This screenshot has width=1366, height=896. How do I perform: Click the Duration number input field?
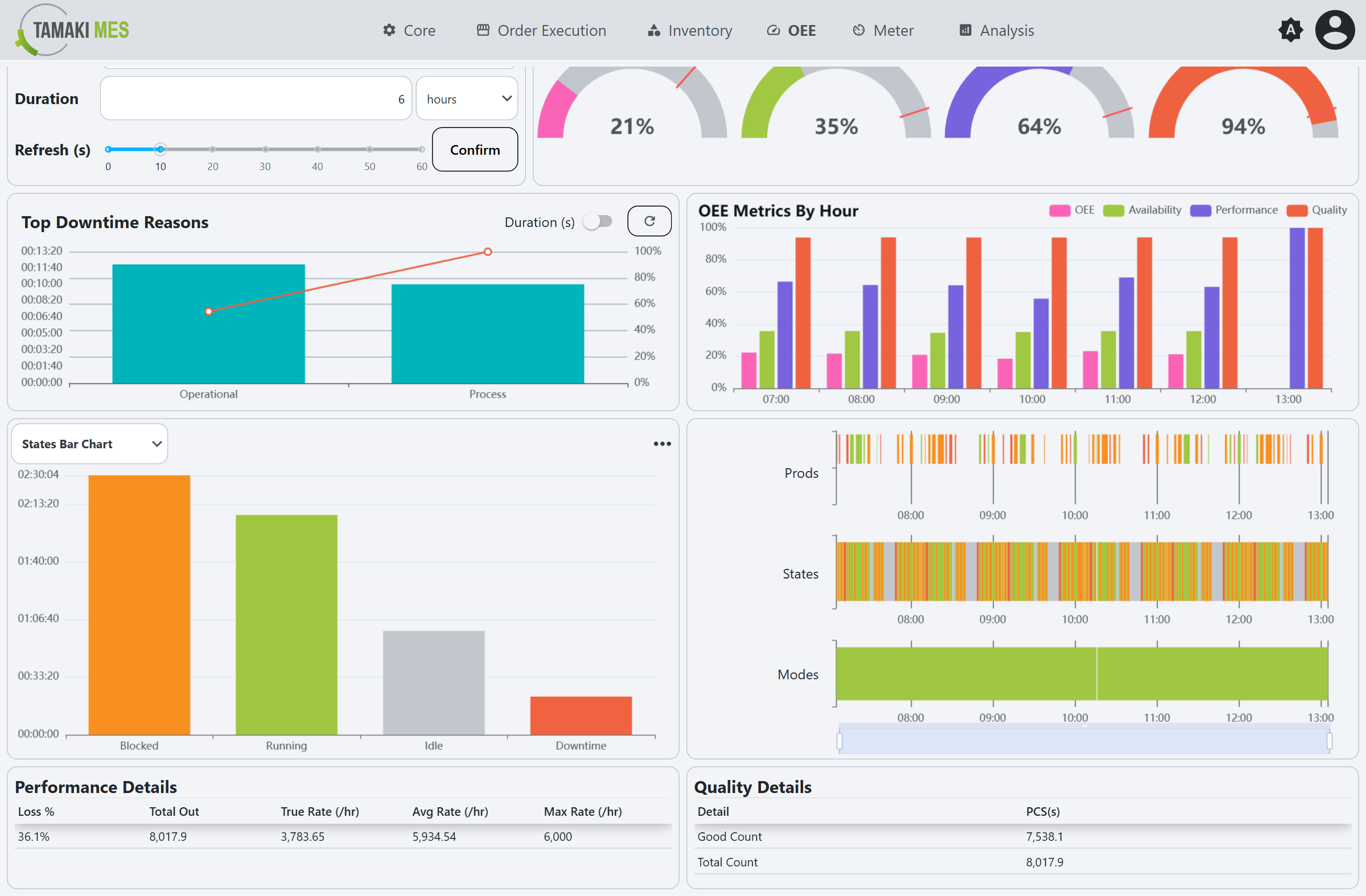pyautogui.click(x=256, y=98)
